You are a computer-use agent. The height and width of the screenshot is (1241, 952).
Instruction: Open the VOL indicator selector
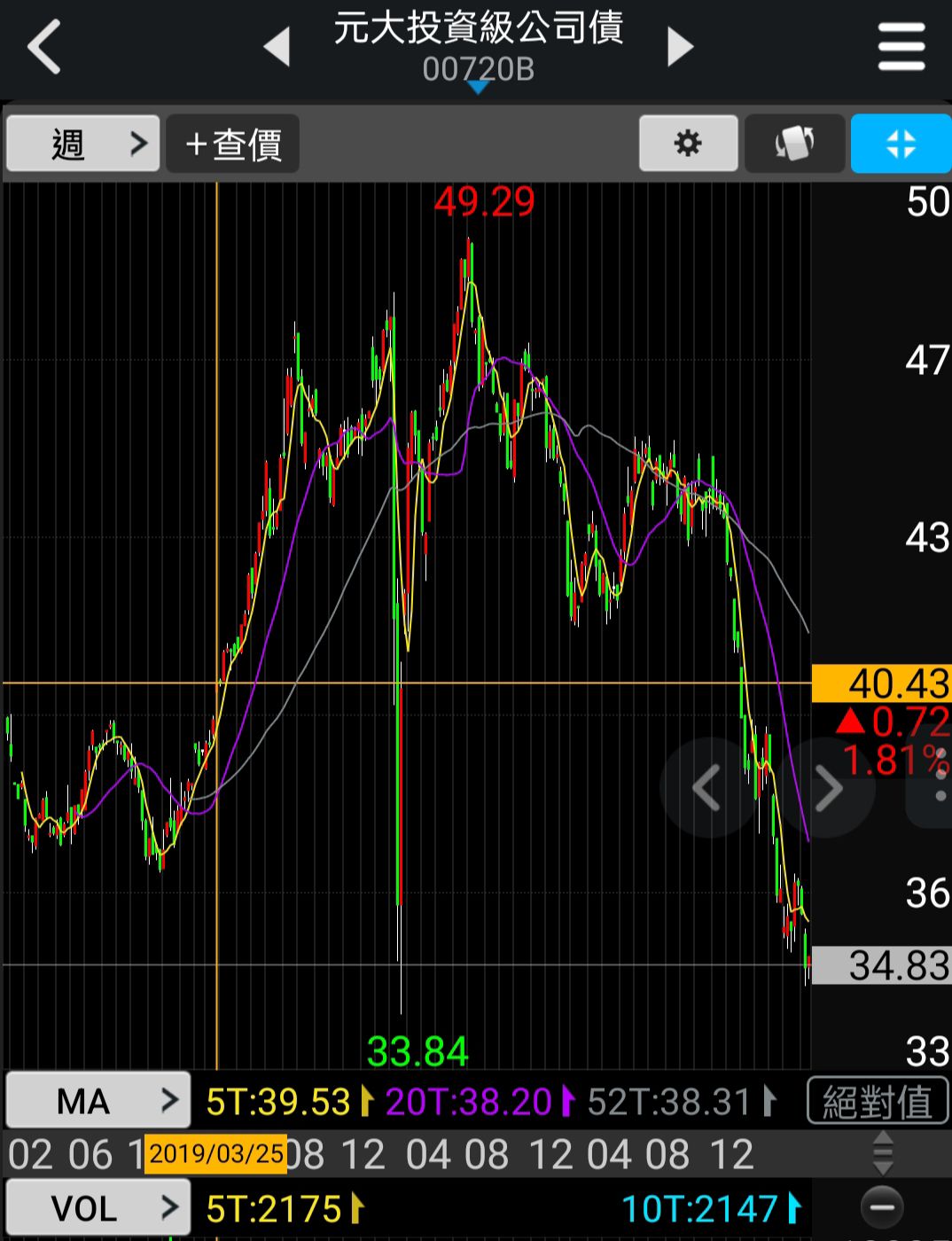98,1208
